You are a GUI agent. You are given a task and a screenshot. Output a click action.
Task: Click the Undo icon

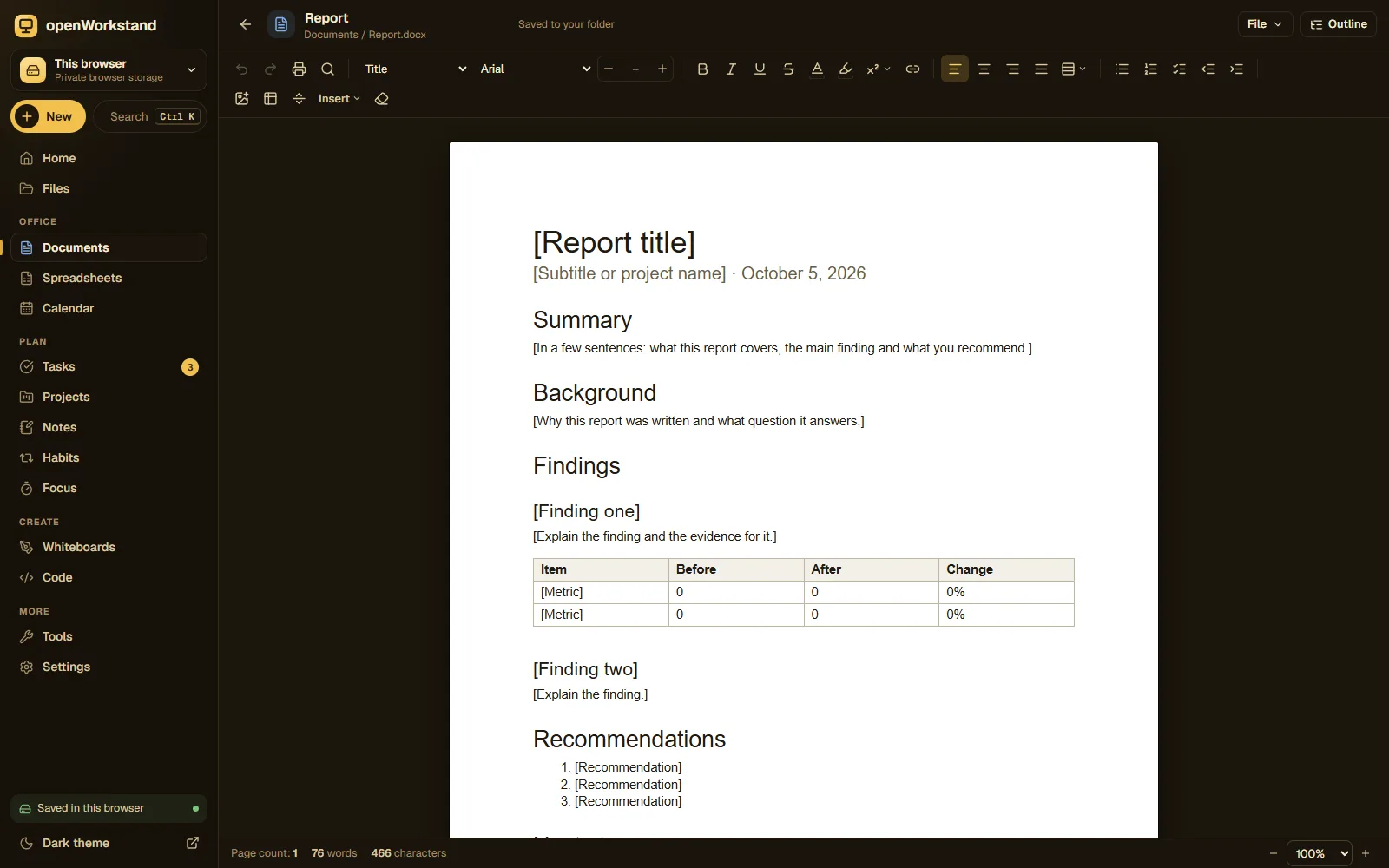click(x=242, y=69)
